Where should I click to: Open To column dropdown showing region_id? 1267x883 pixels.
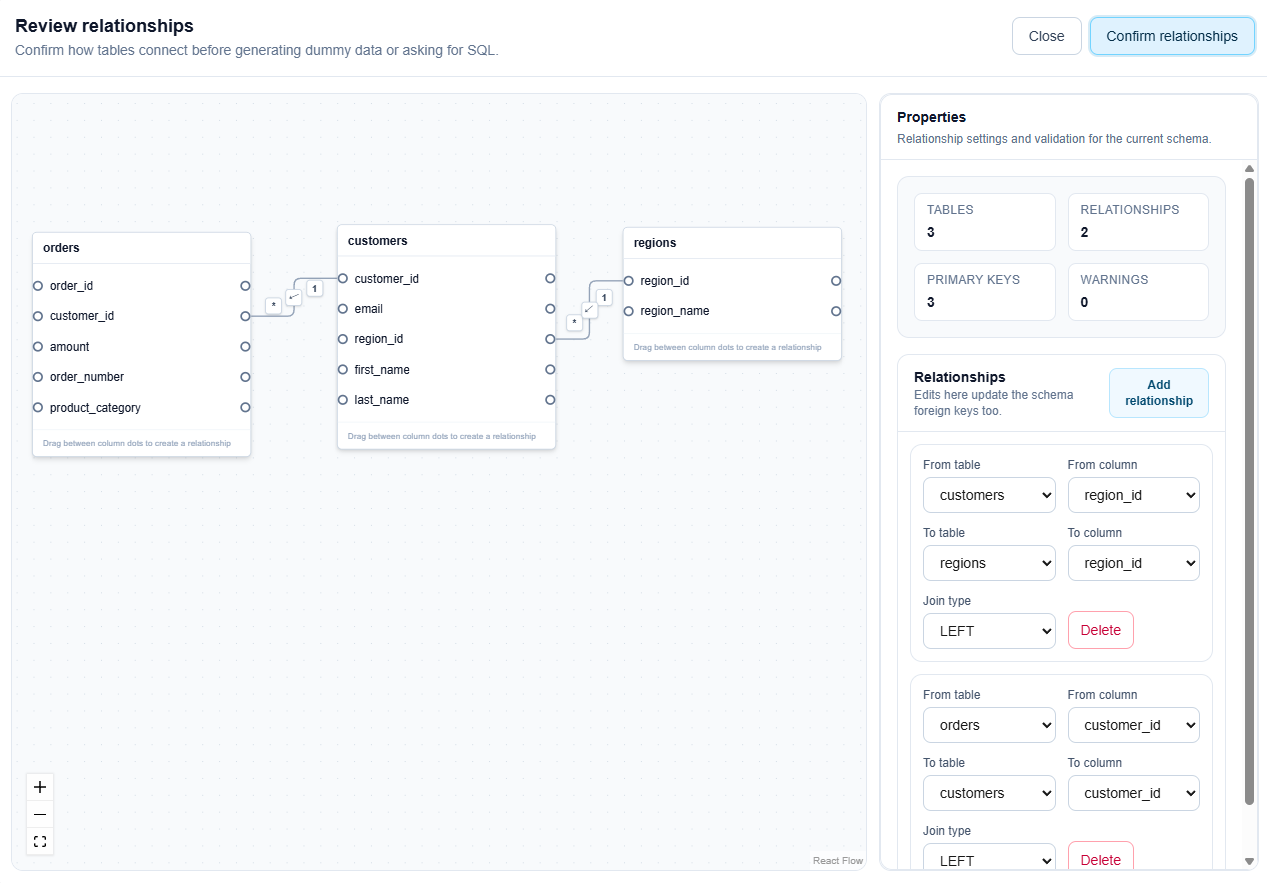1133,563
